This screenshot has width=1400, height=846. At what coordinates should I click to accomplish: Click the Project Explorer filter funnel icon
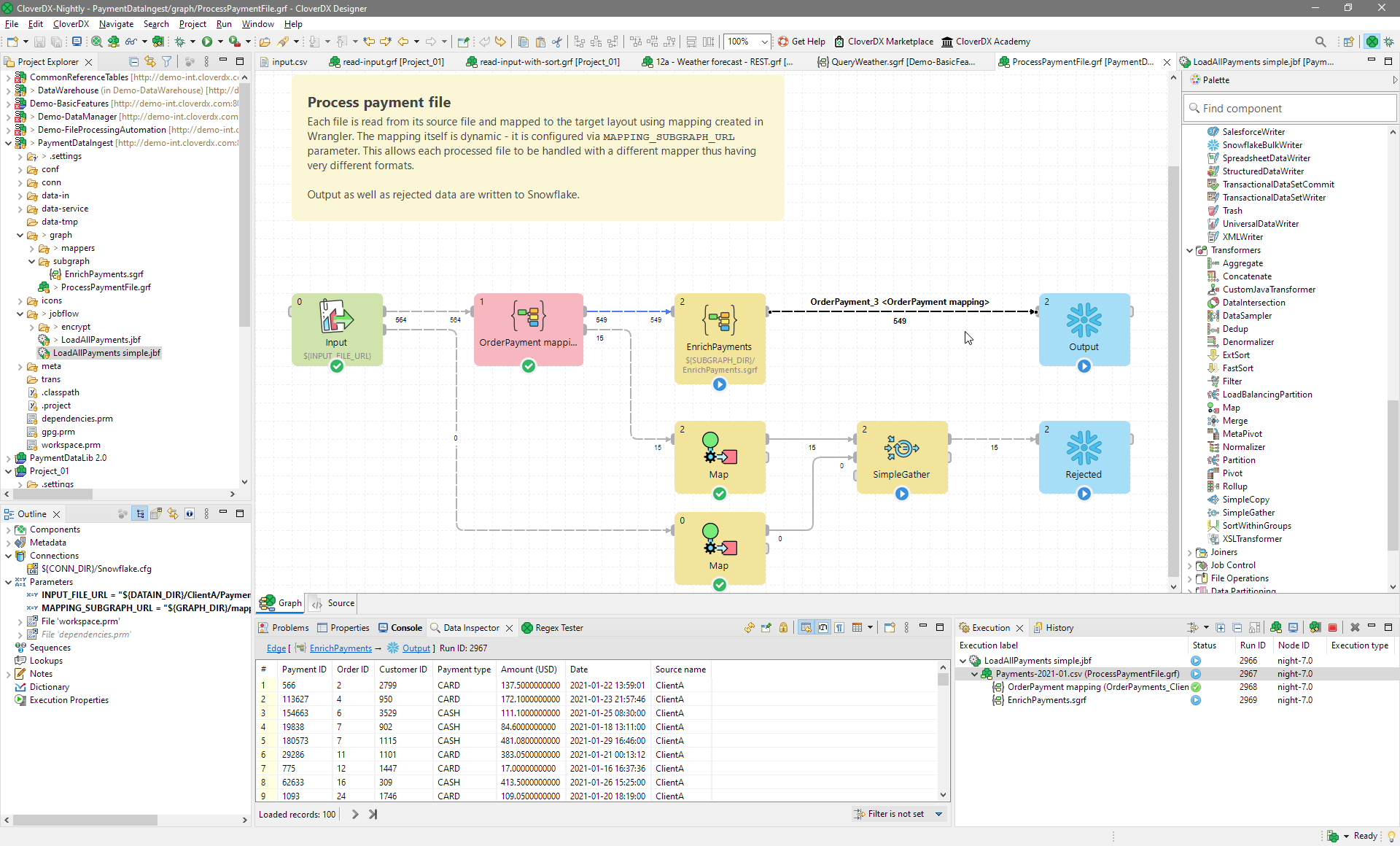[x=167, y=62]
